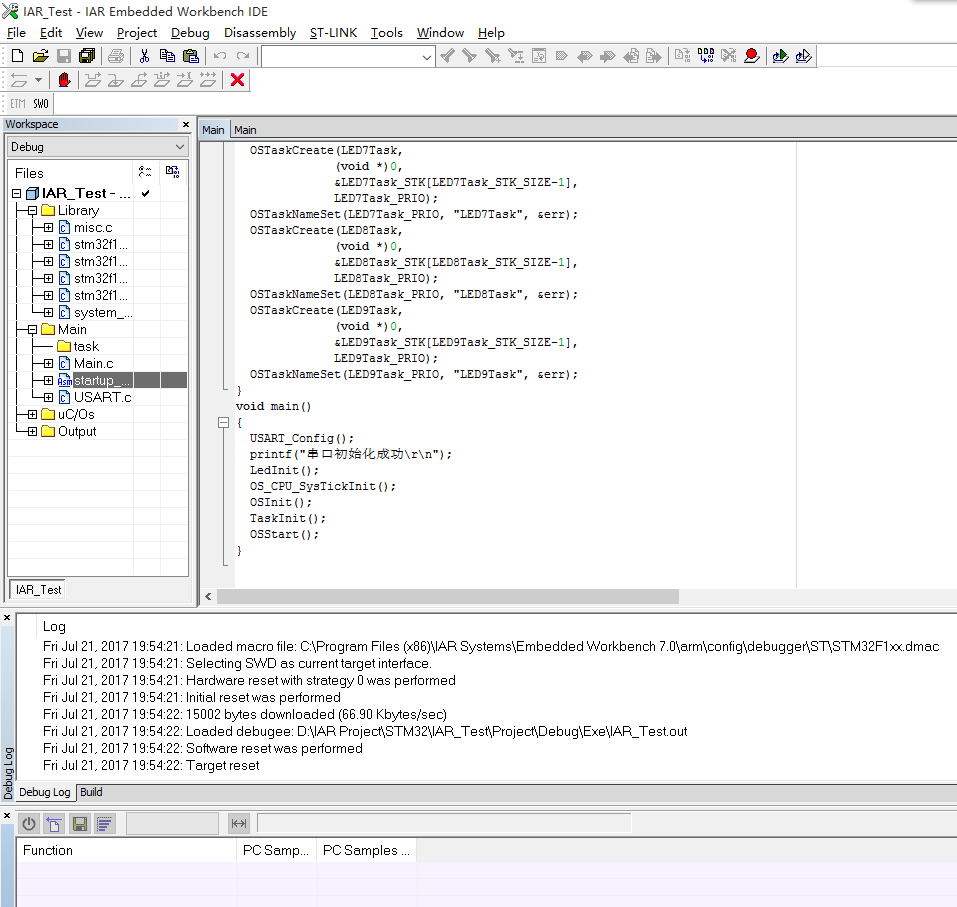The height and width of the screenshot is (907, 957).
Task: Collapse the Main folder in workspace
Action: coord(32,330)
